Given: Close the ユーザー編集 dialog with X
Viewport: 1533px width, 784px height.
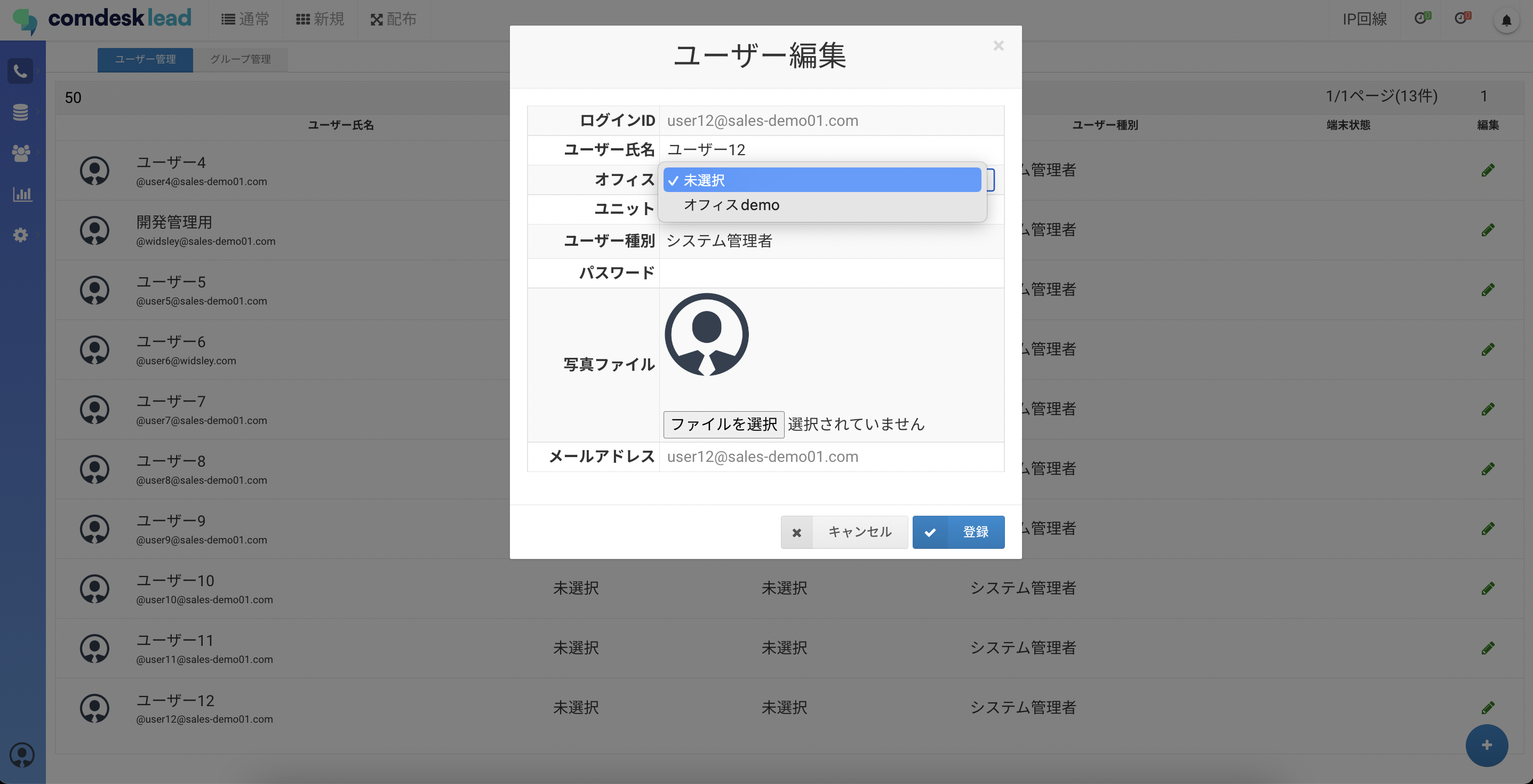Looking at the screenshot, I should pyautogui.click(x=998, y=46).
